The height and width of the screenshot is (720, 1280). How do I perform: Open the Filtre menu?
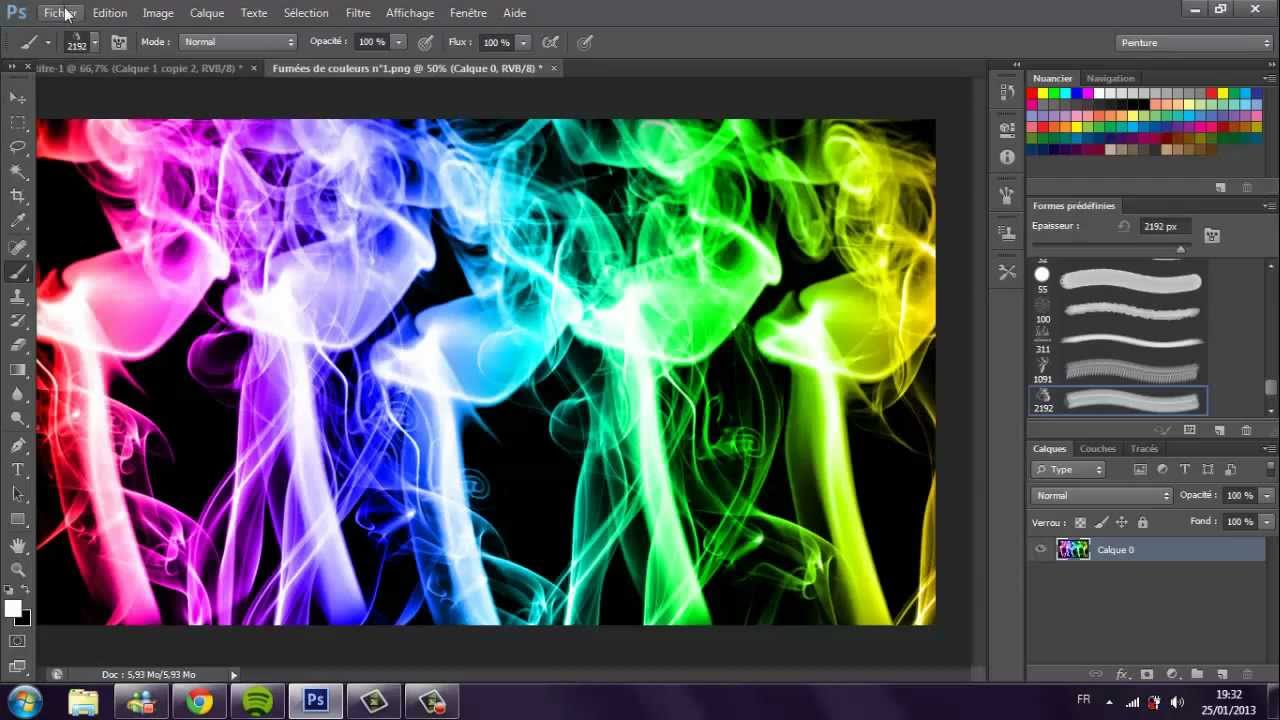[x=358, y=13]
